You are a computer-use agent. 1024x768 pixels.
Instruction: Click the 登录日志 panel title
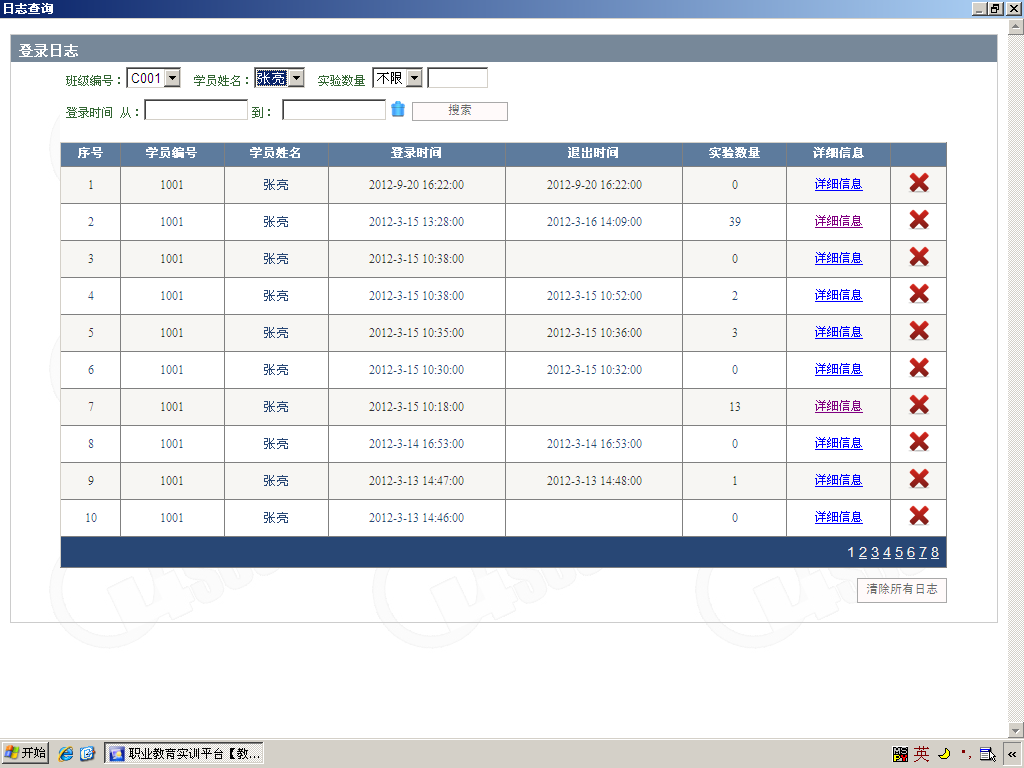point(48,51)
